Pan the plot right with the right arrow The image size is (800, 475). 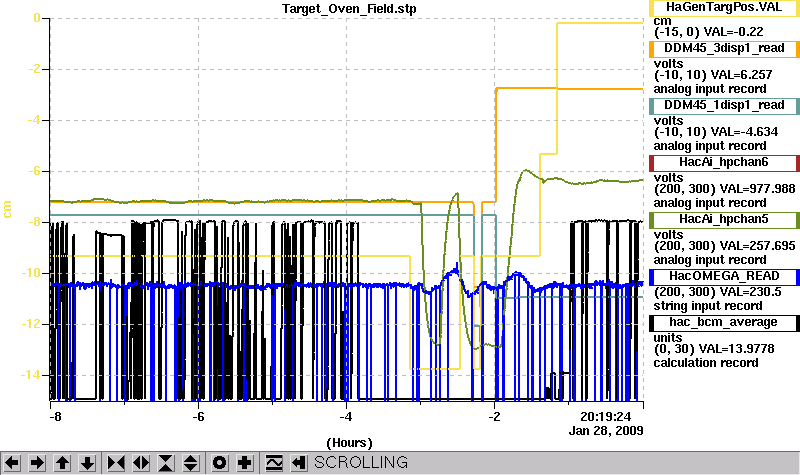tap(37, 463)
